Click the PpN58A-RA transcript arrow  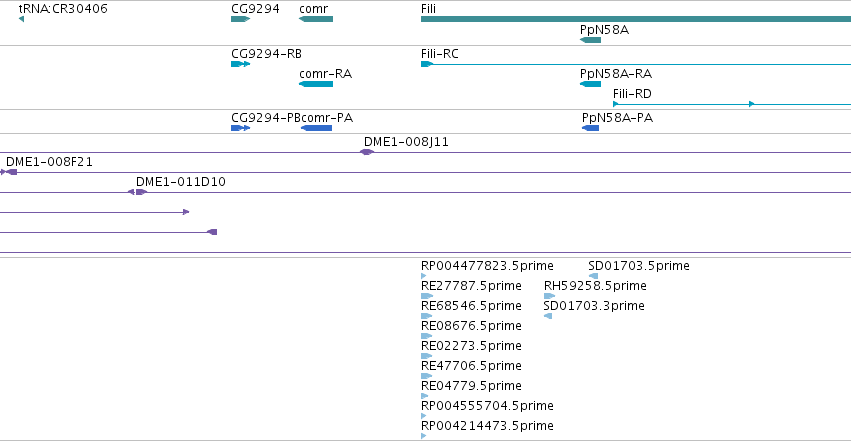point(590,84)
